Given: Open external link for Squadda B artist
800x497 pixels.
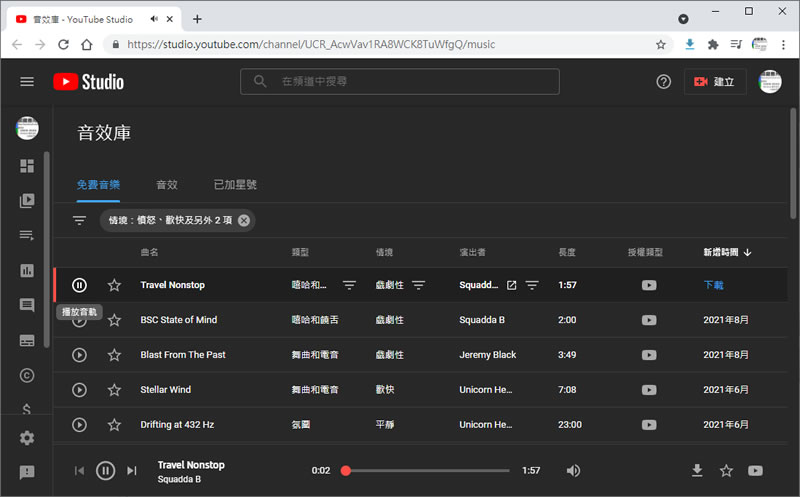Looking at the screenshot, I should tap(512, 285).
